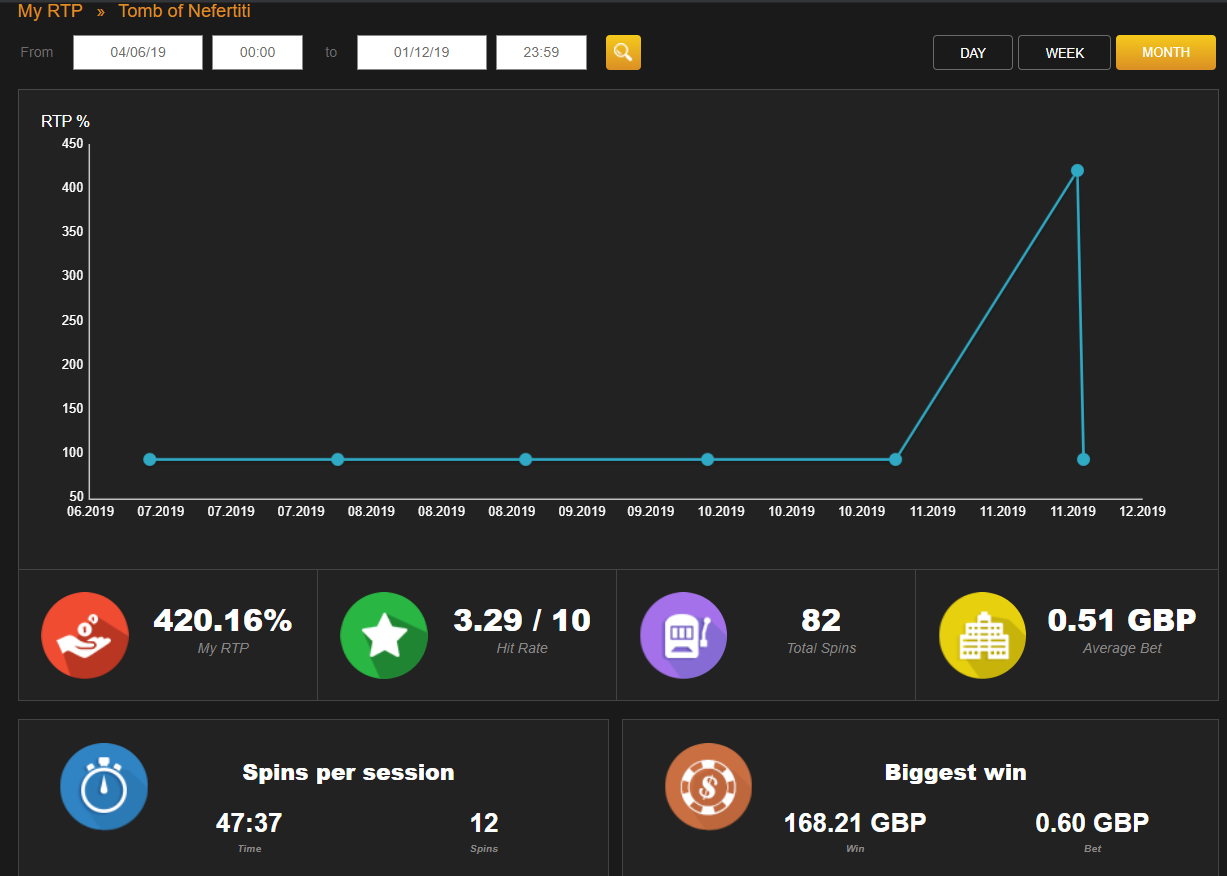
Task: Click the 168.21 GBP biggest win value
Action: (x=855, y=823)
